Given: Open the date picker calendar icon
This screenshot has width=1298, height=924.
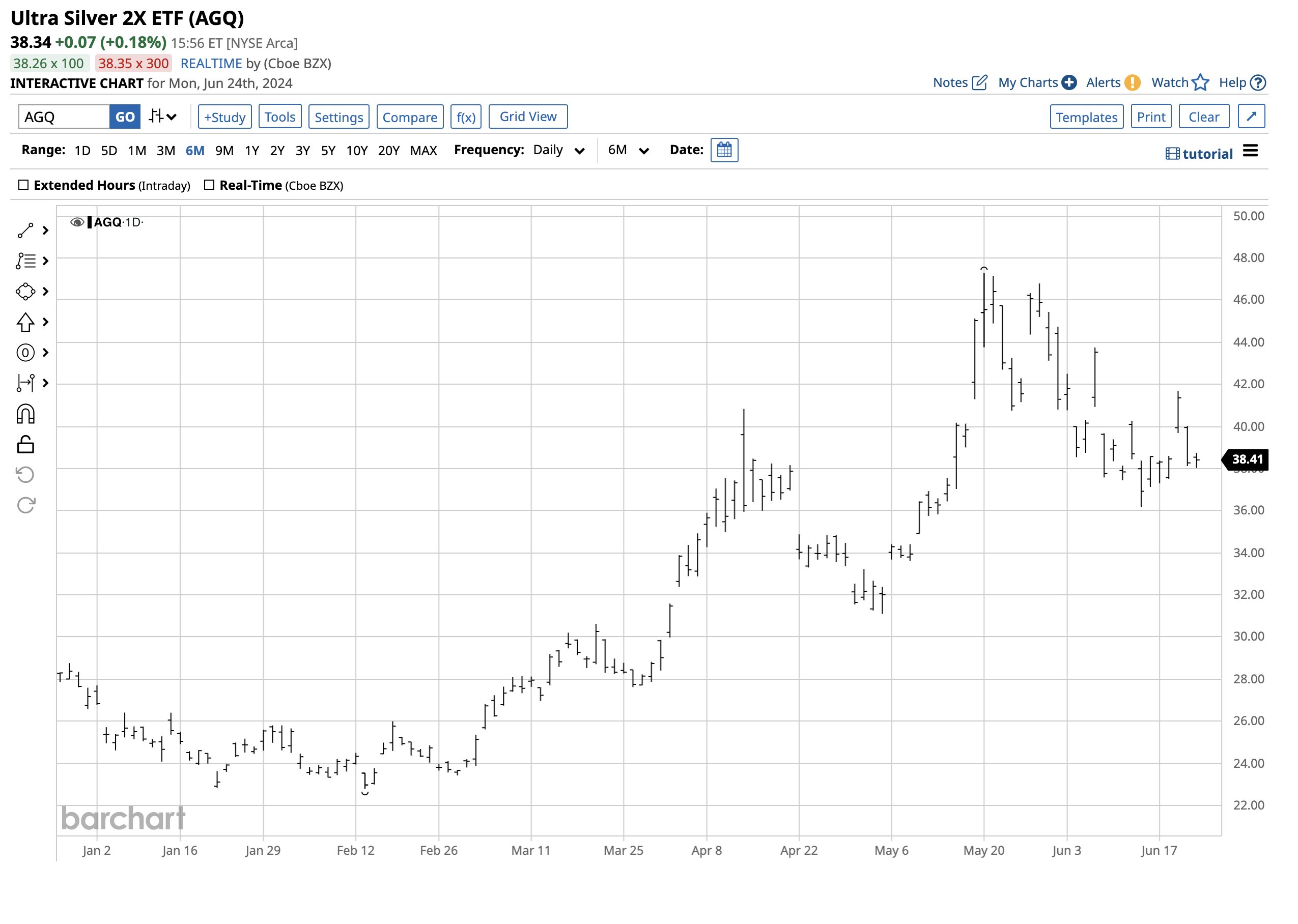Looking at the screenshot, I should pos(724,150).
